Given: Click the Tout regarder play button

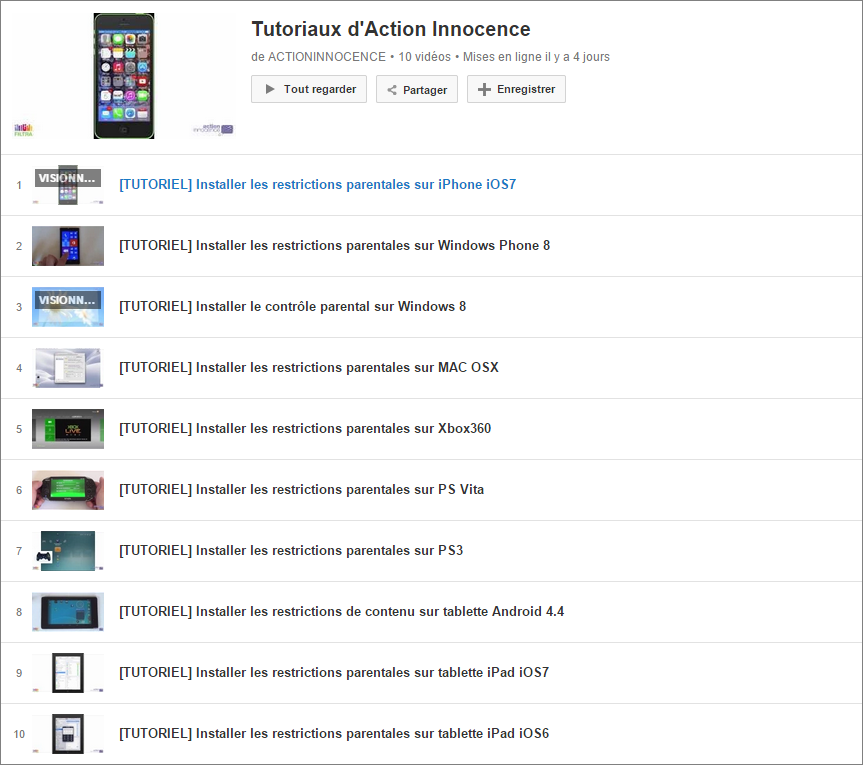Looking at the screenshot, I should coord(309,89).
